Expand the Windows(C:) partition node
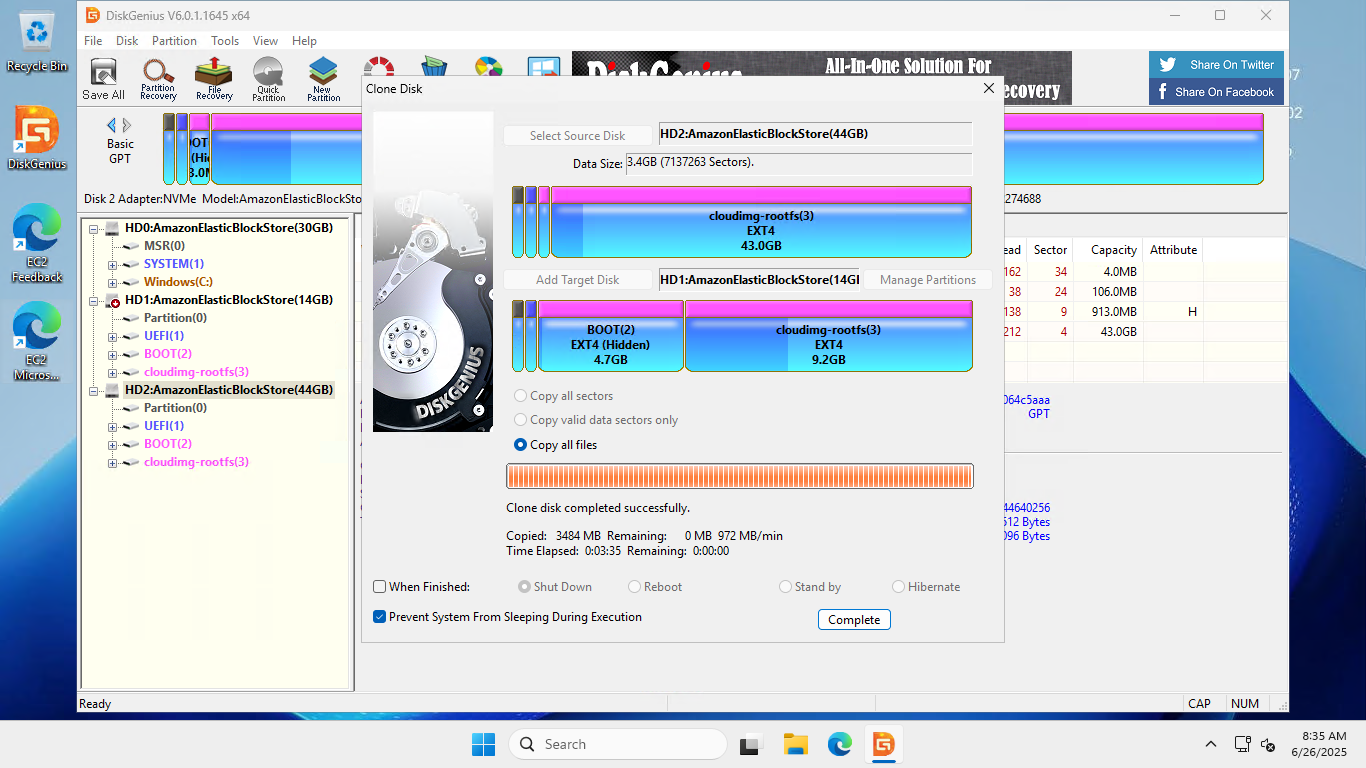 [x=113, y=282]
